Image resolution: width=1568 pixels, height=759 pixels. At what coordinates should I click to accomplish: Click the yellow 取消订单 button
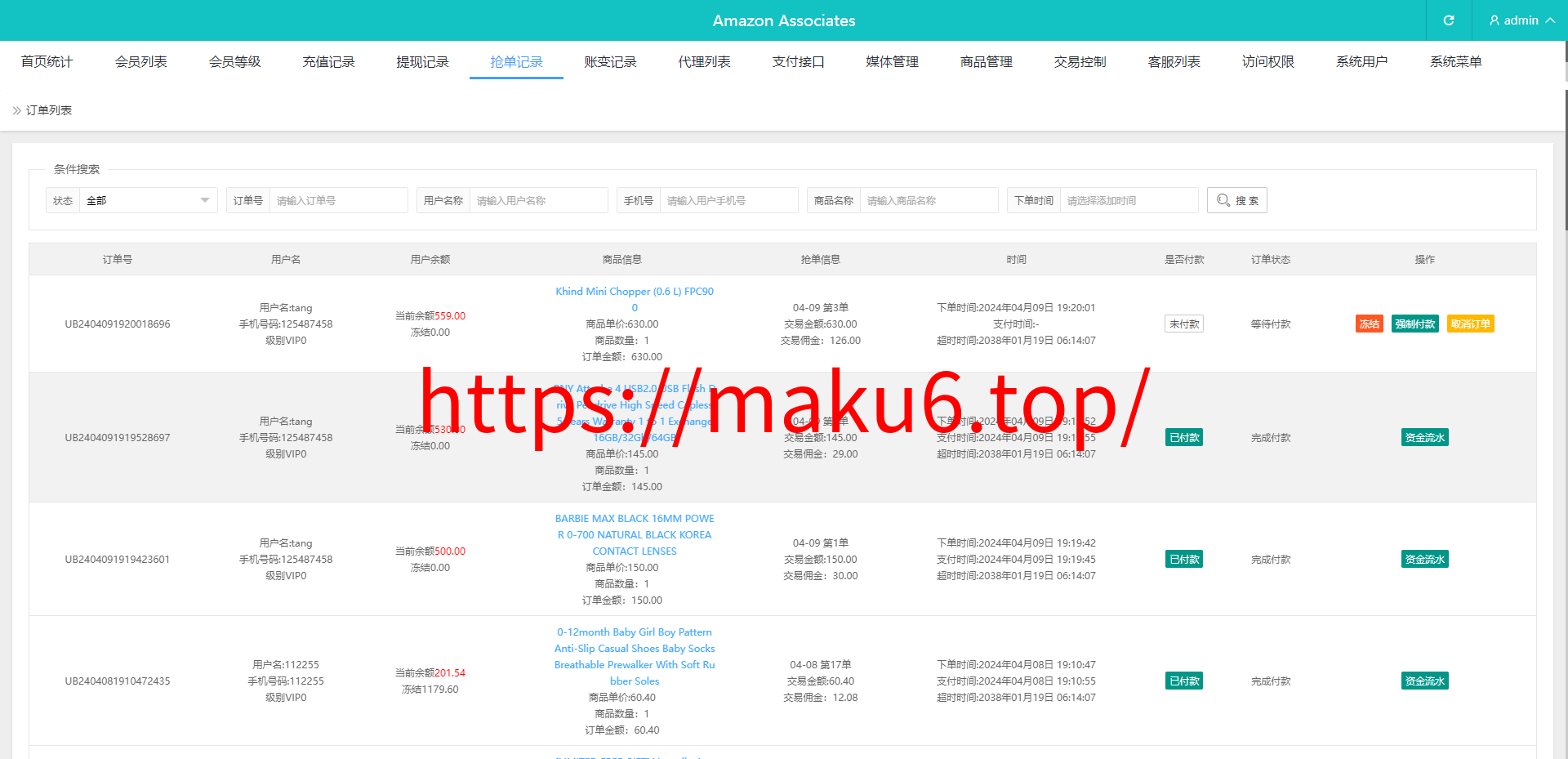1470,324
